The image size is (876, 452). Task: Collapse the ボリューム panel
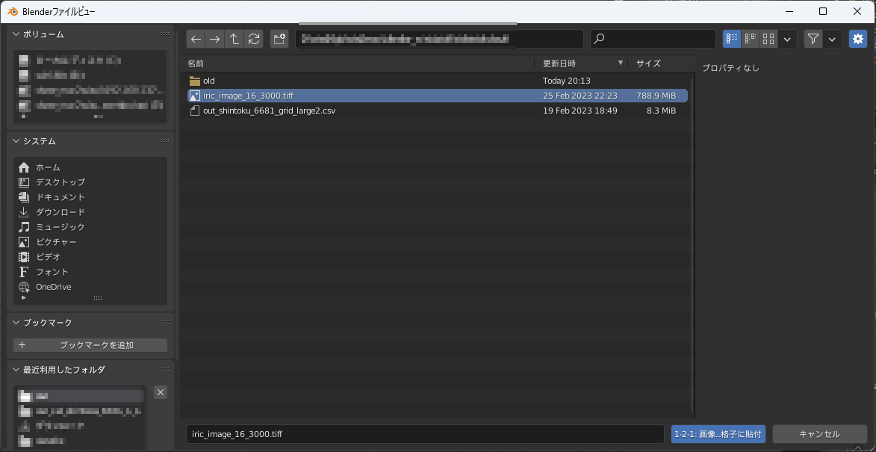tap(16, 35)
